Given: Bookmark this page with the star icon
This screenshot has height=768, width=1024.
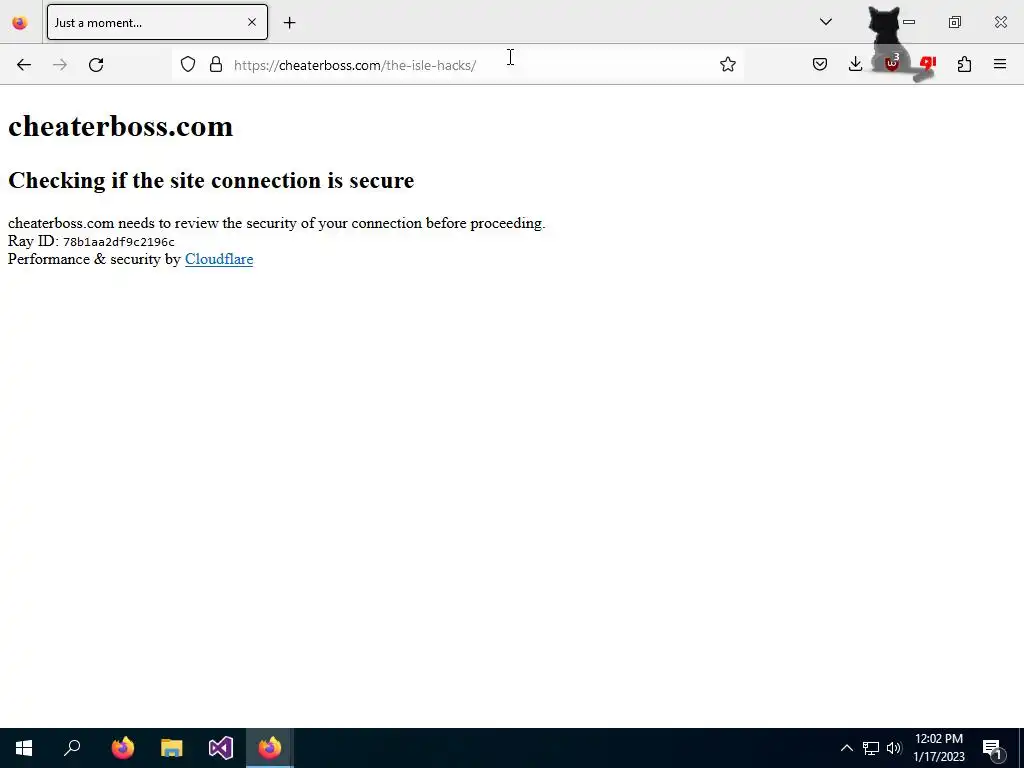Looking at the screenshot, I should pos(728,64).
